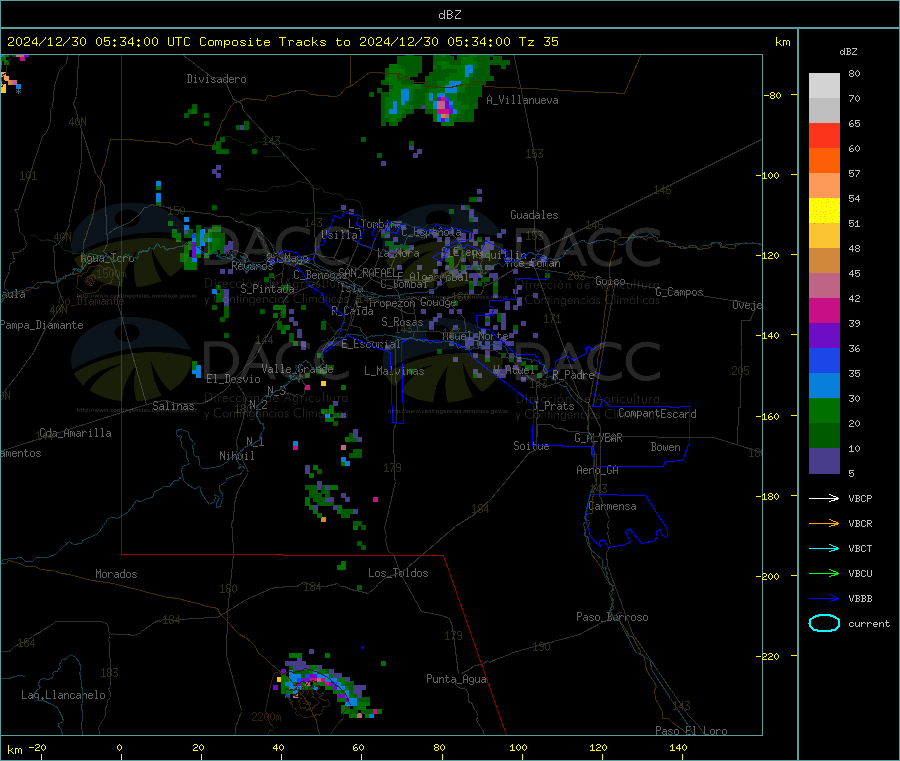Click the Pampa_Diamante map label

(42, 325)
